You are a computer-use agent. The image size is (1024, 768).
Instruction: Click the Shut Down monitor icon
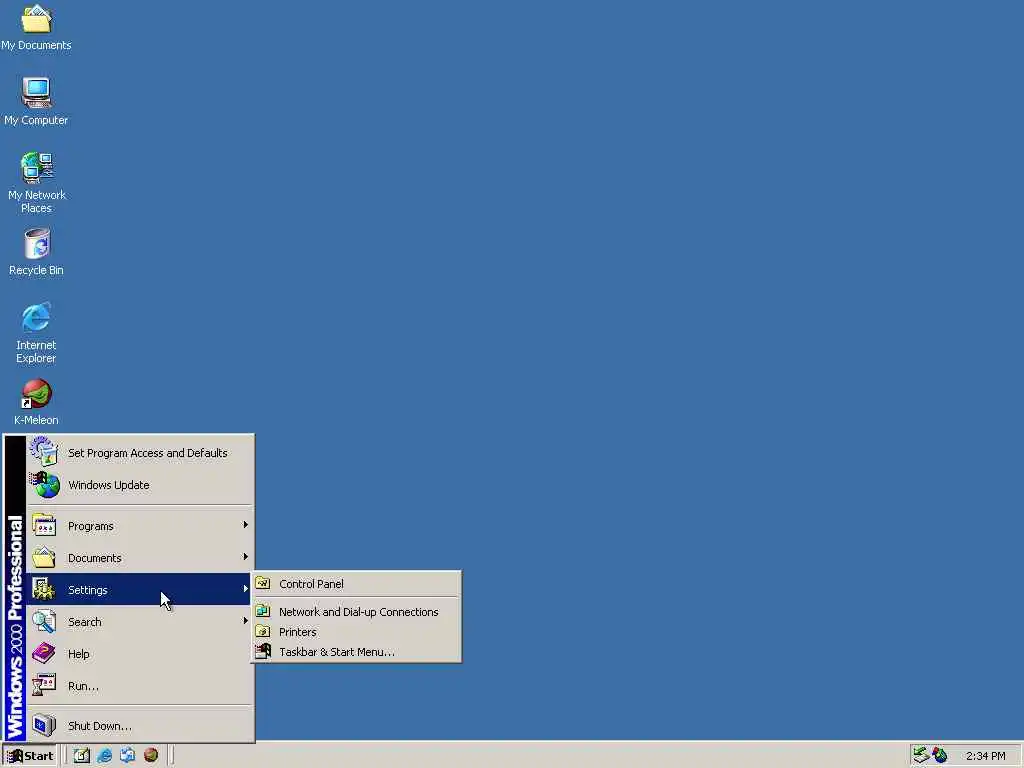pyautogui.click(x=44, y=725)
